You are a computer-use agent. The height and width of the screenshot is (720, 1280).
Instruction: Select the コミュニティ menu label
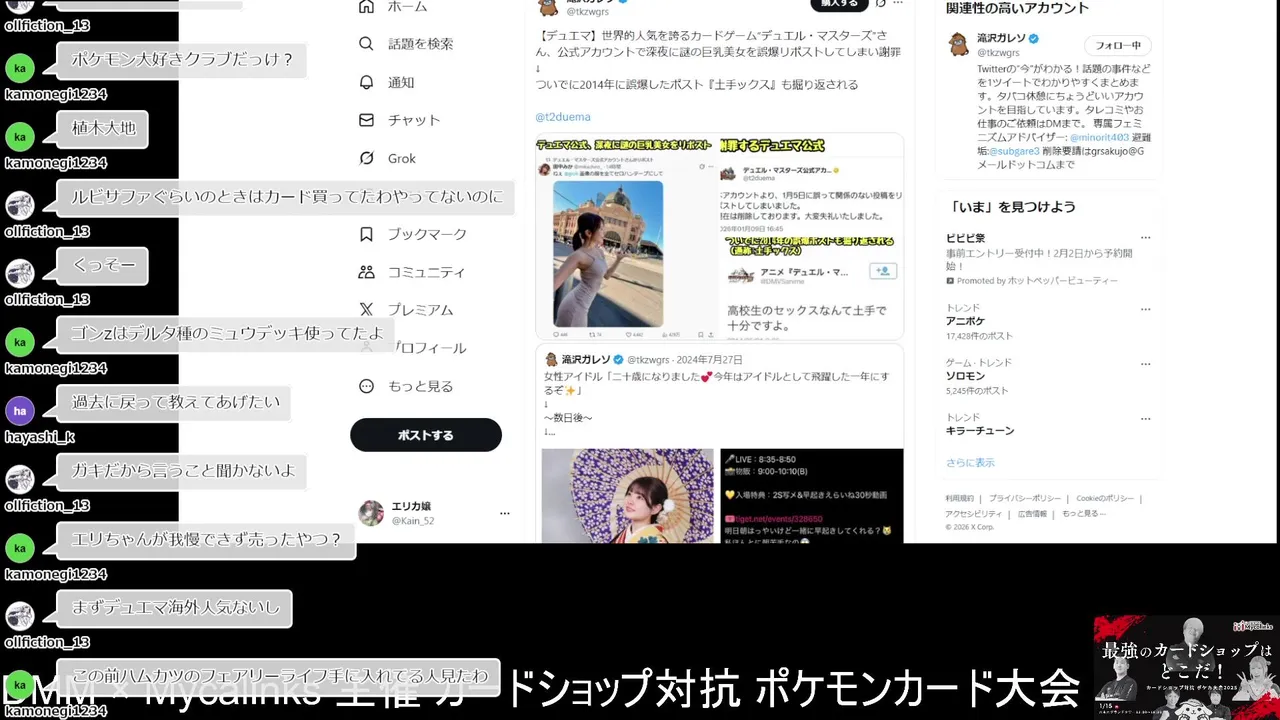(427, 272)
